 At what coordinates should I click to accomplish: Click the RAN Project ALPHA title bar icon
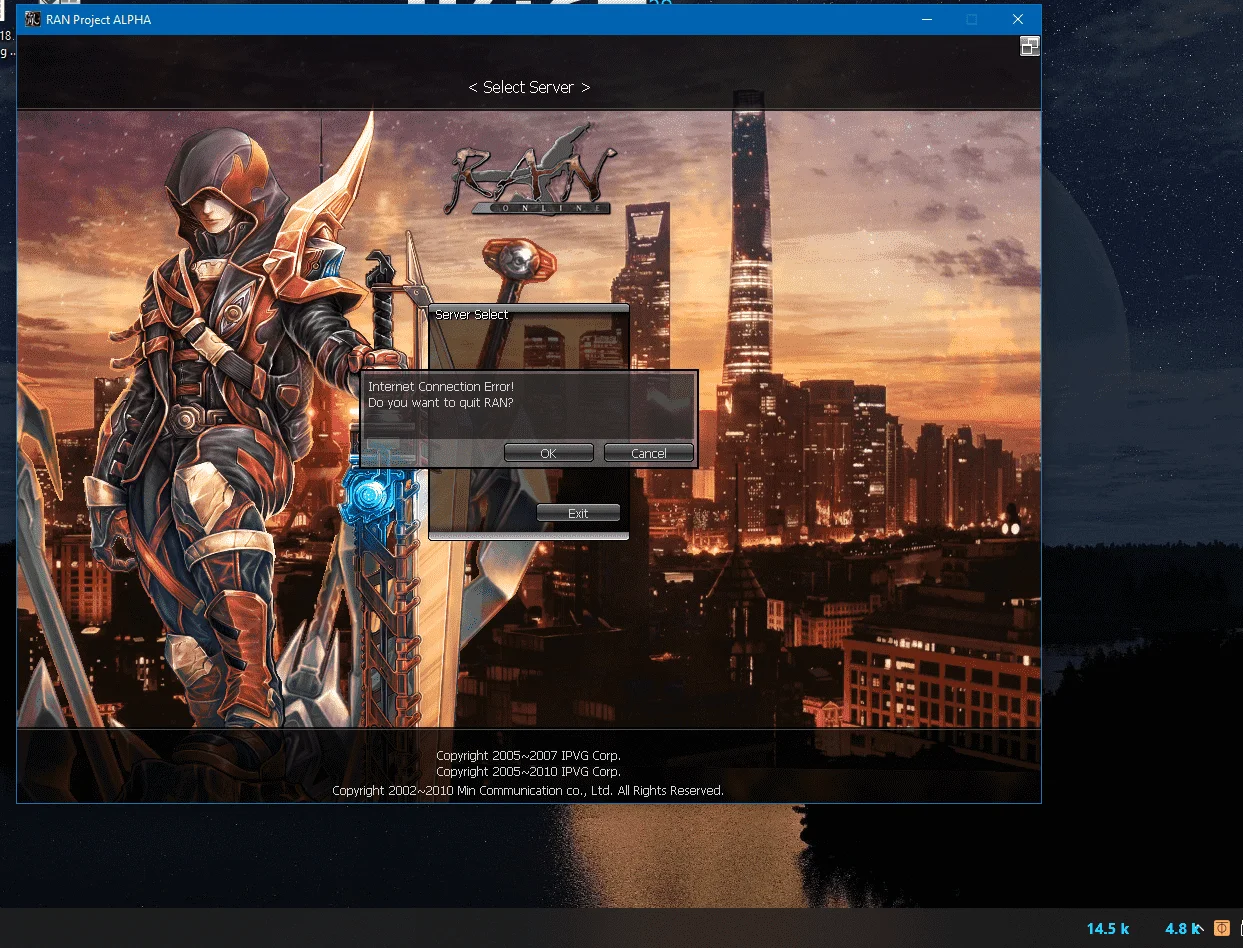click(x=32, y=19)
